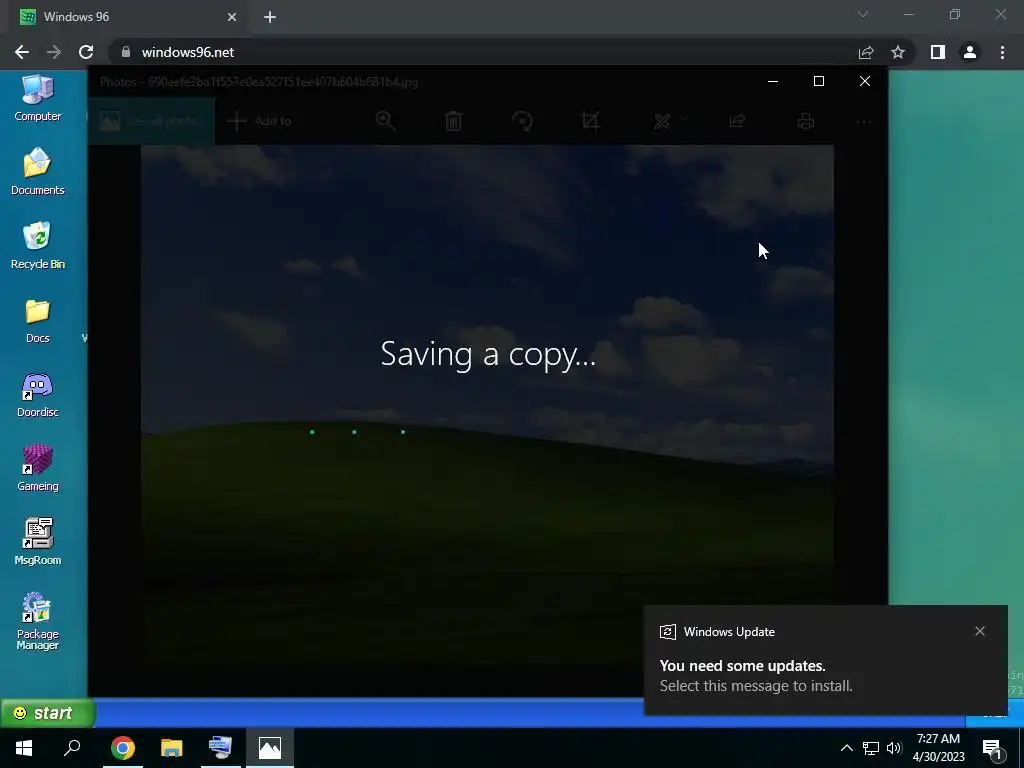Viewport: 1024px width, 768px height.
Task: Click the volume speaker tray icon
Action: [894, 748]
